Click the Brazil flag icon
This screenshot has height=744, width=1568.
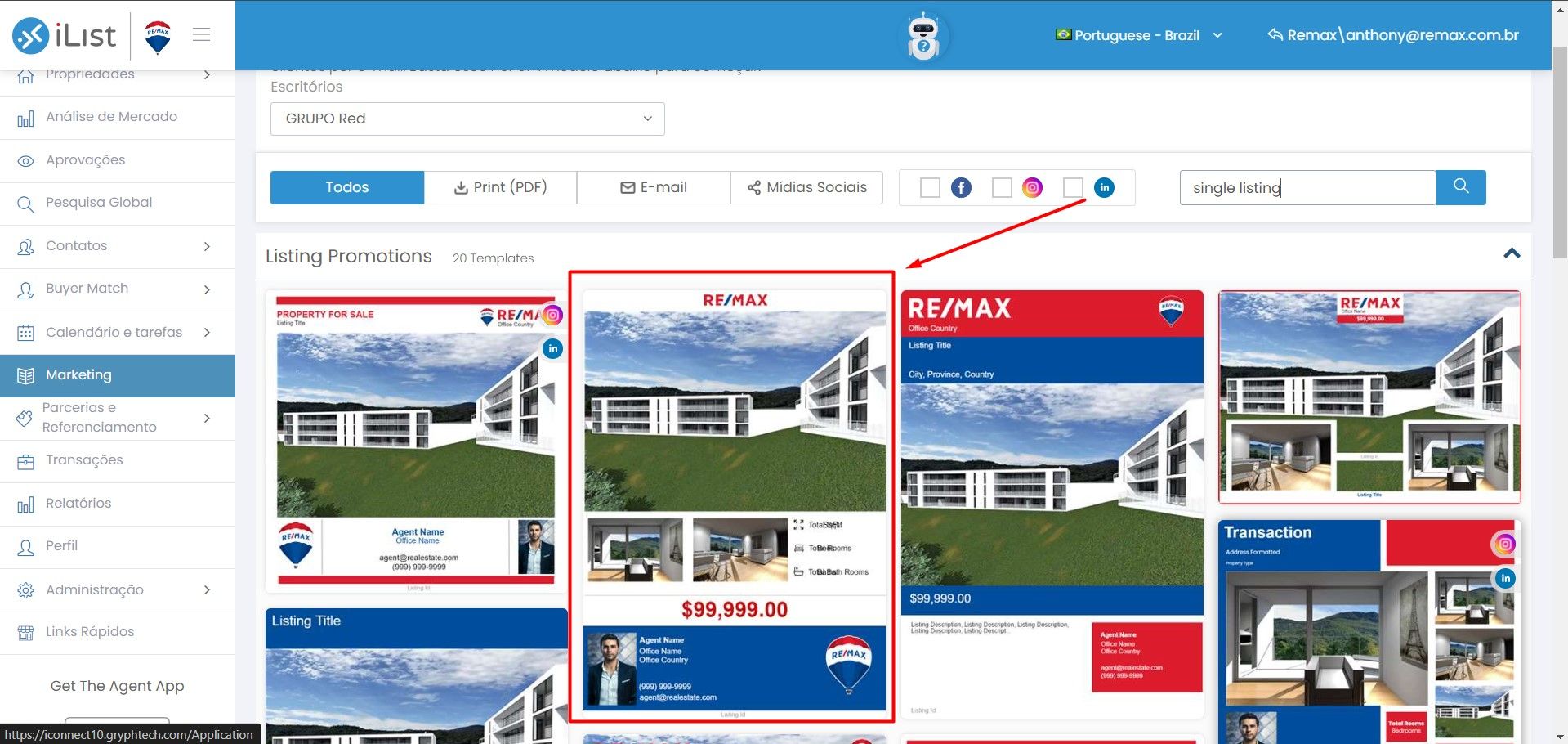click(x=1063, y=34)
